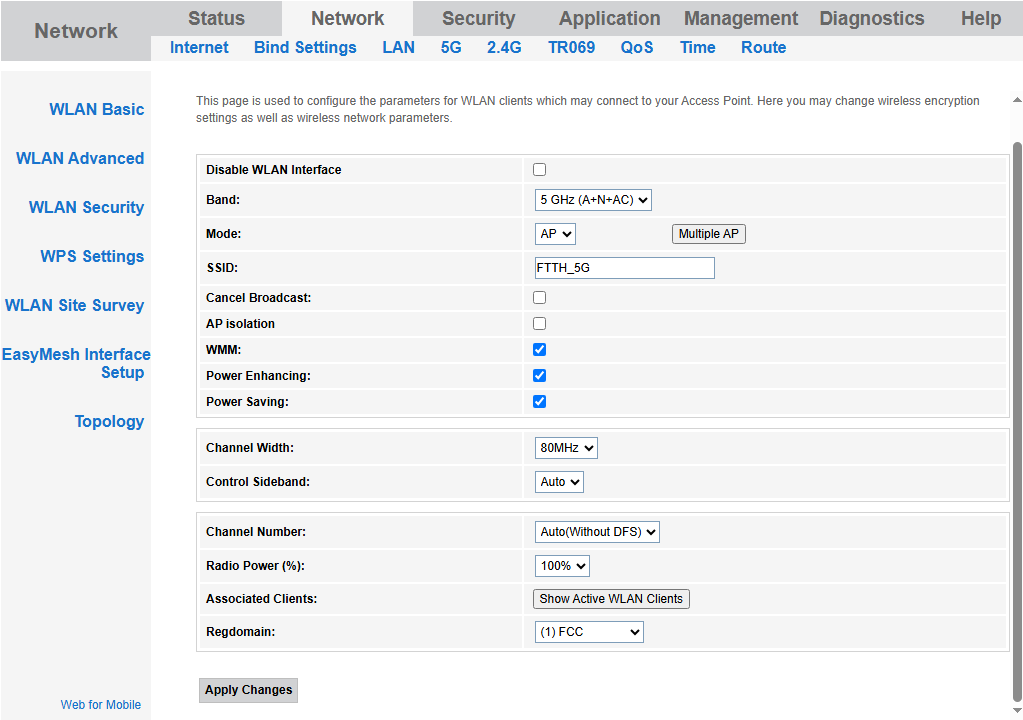Turn off Power Saving checkbox
This screenshot has height=720, width=1023.
pyautogui.click(x=540, y=402)
